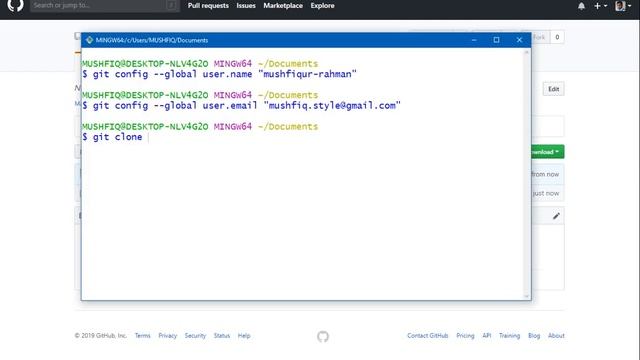Screen dimensions: 640x360
Task: Open the user avatar menu
Action: (623, 6)
